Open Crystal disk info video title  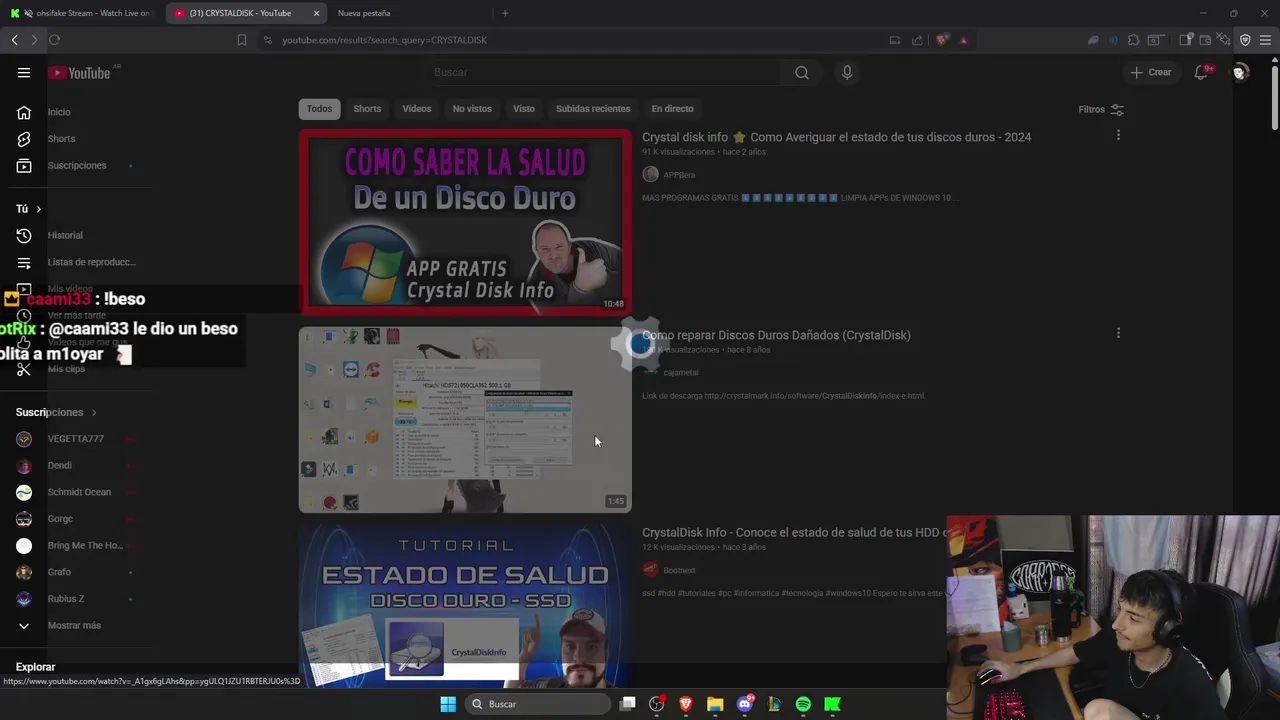836,137
